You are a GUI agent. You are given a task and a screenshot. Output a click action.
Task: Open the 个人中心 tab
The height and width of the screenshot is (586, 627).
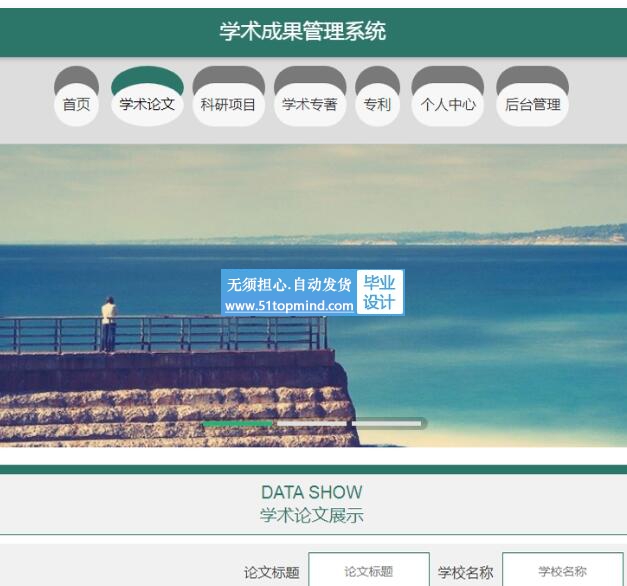tap(448, 96)
